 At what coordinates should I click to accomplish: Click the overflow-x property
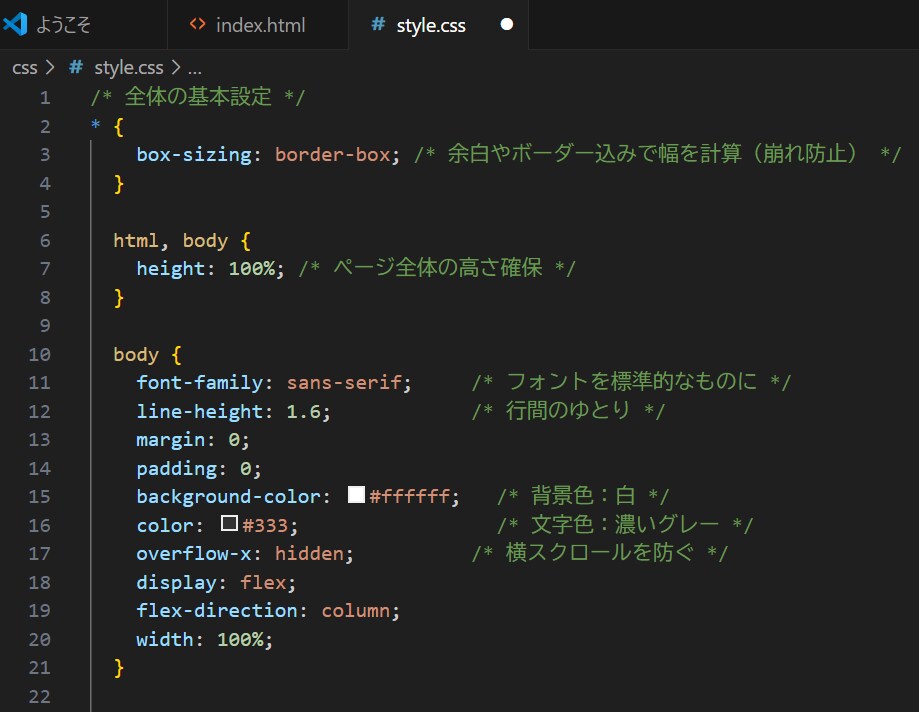point(193,553)
